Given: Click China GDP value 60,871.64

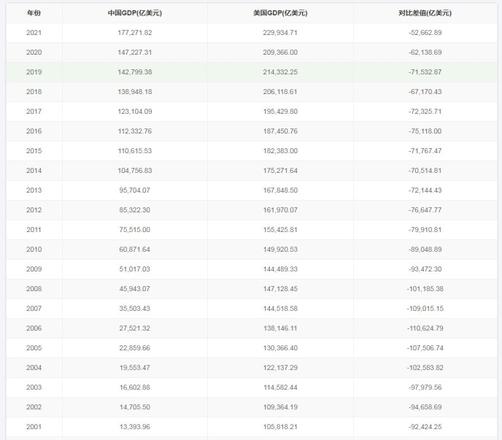Looking at the screenshot, I should click(x=135, y=249).
